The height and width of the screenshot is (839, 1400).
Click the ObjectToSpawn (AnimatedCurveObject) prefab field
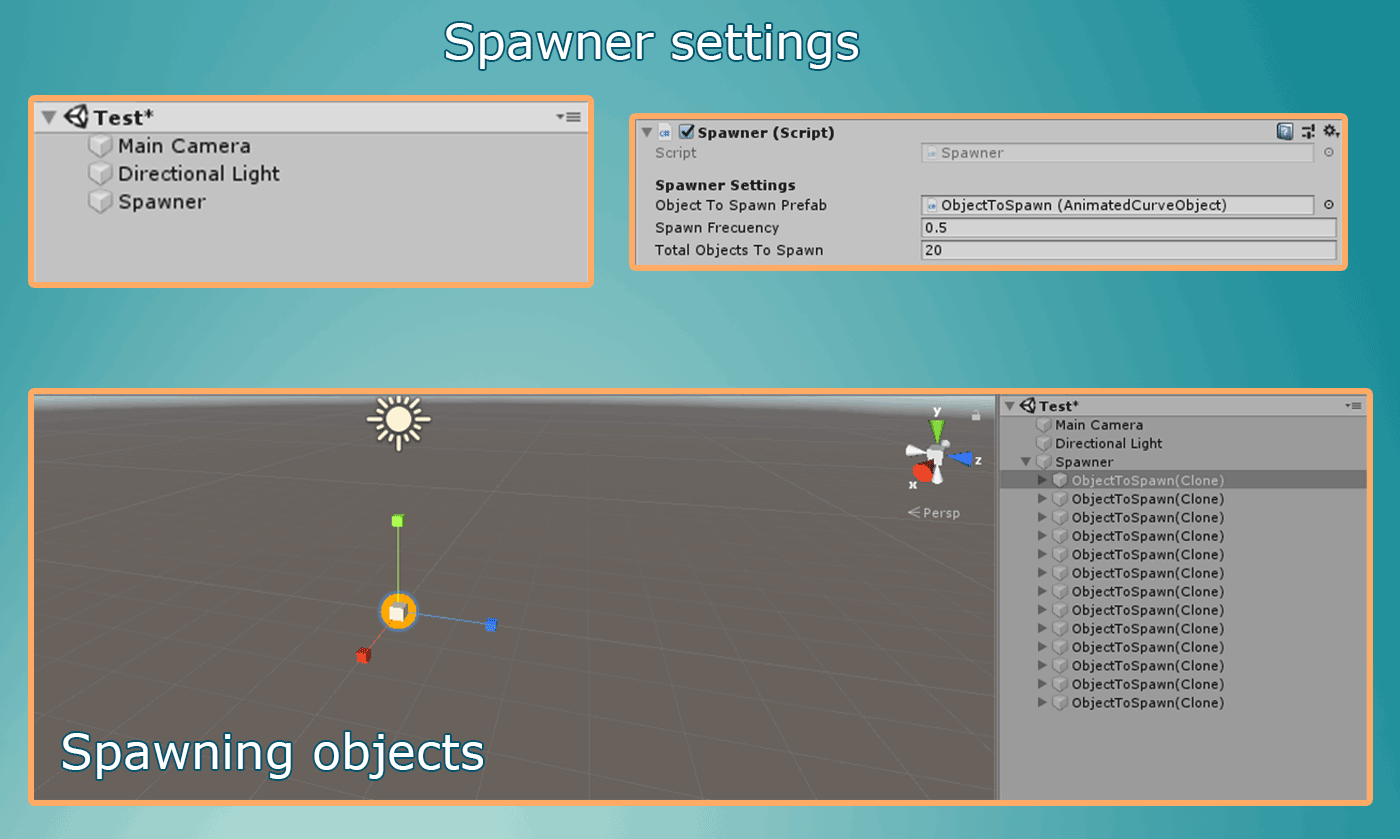pyautogui.click(x=1117, y=205)
